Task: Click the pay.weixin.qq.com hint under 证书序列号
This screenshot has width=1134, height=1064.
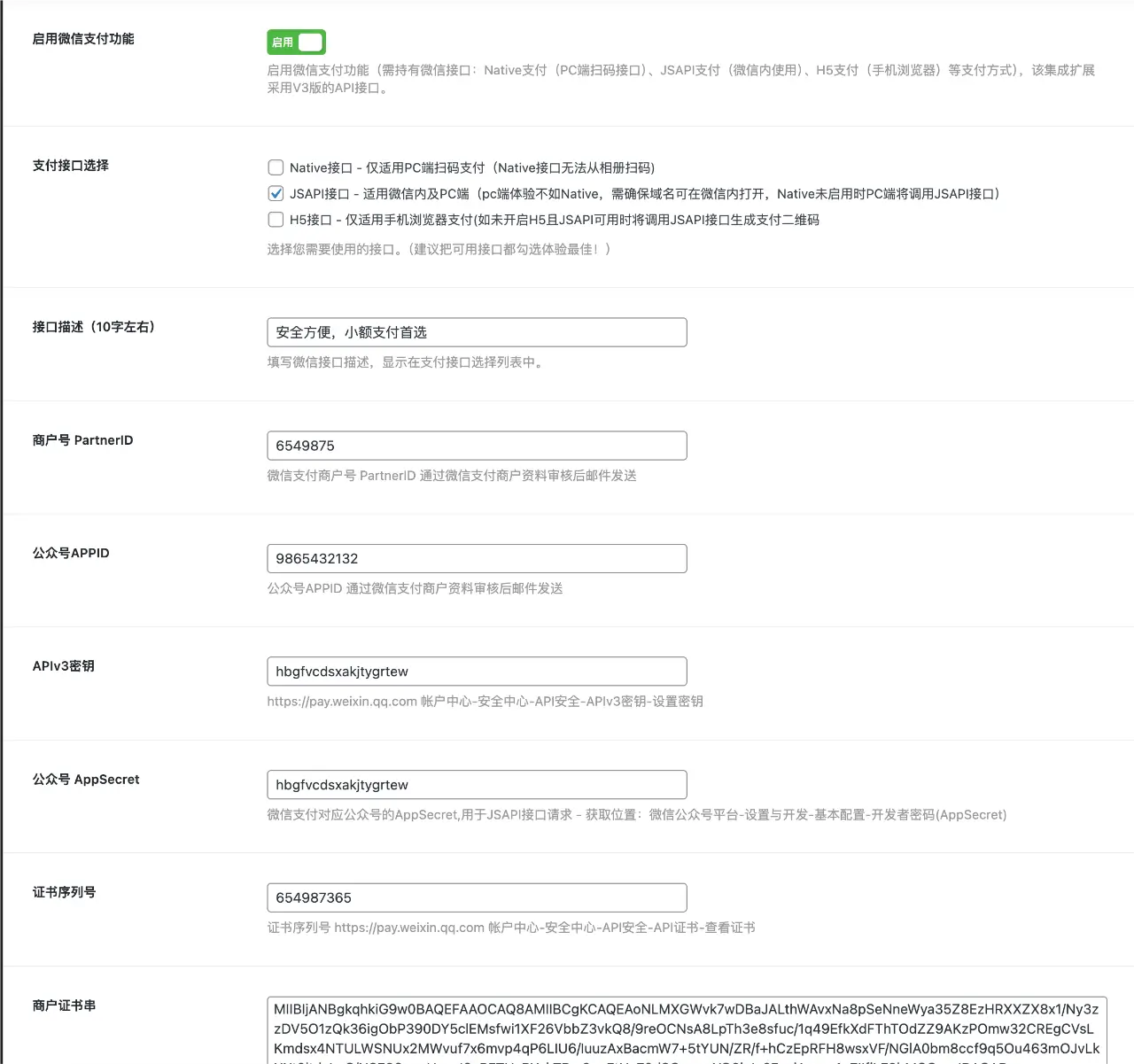Action: point(511,928)
